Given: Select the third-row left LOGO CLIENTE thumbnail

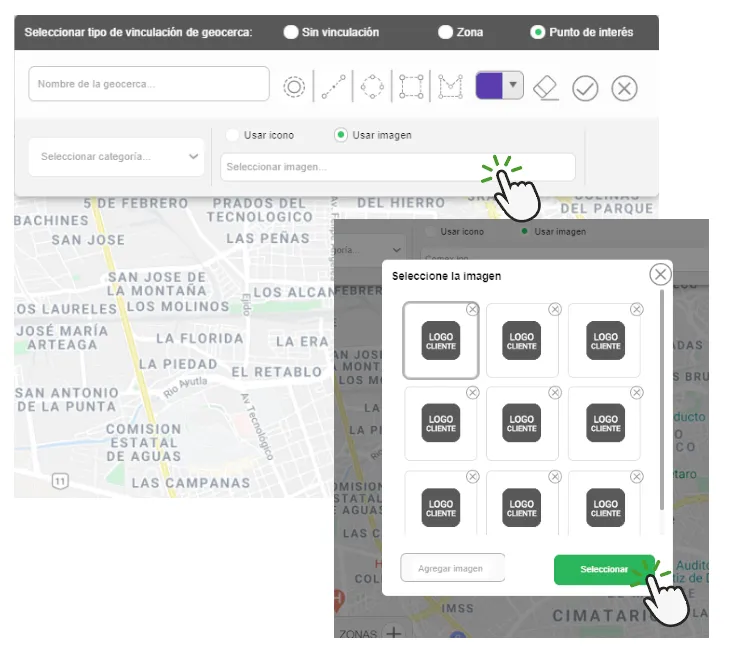Looking at the screenshot, I should click(440, 507).
